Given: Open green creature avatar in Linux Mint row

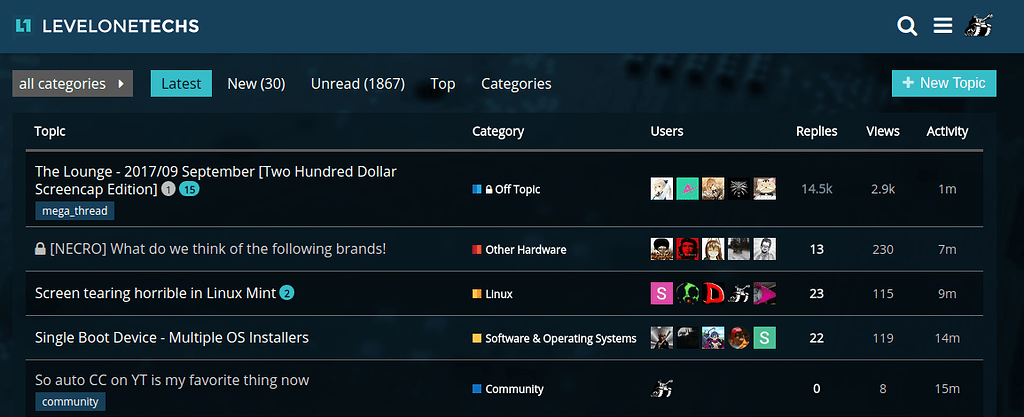Looking at the screenshot, I should tap(687, 293).
